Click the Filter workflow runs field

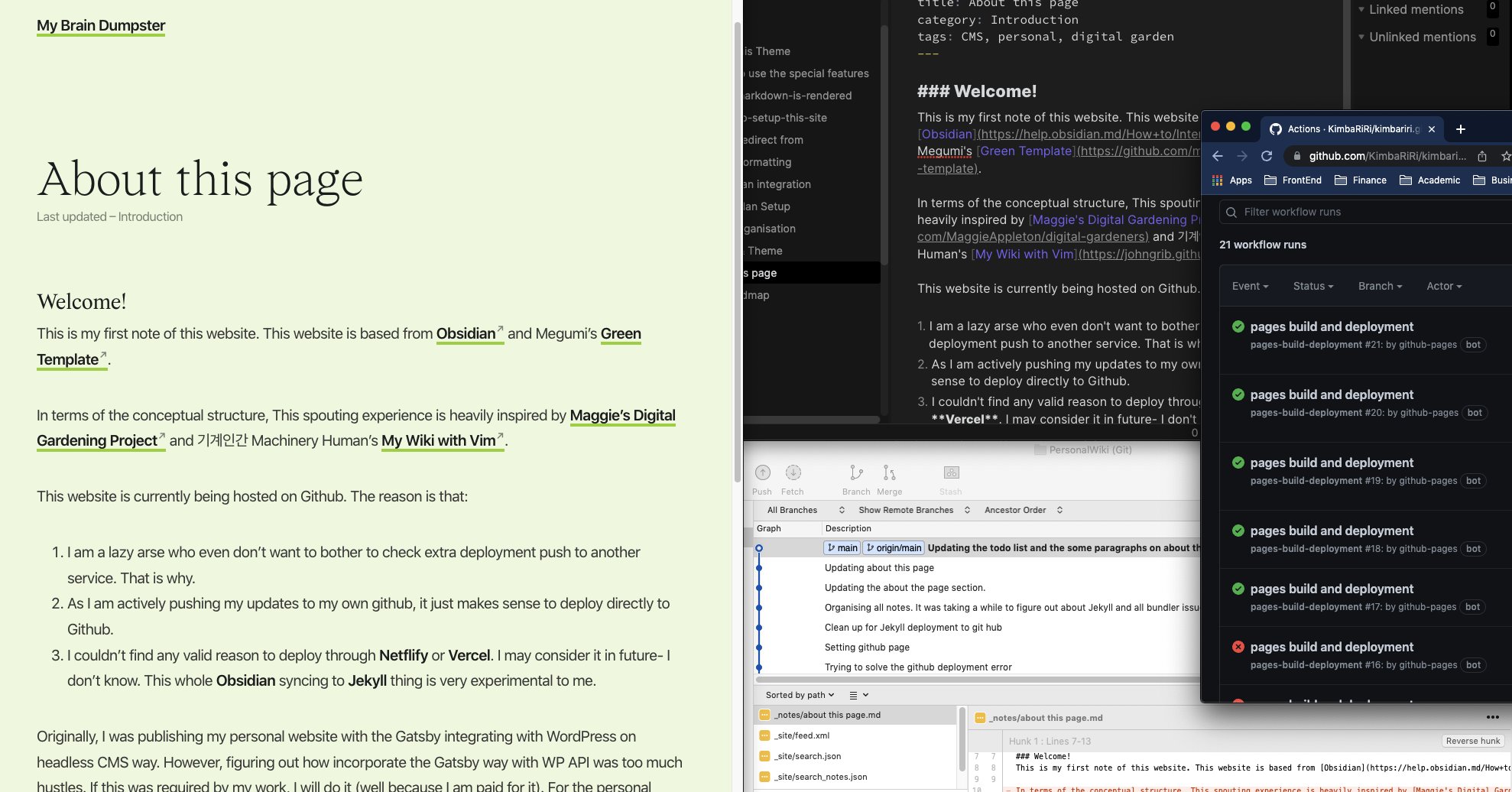pyautogui.click(x=1361, y=212)
